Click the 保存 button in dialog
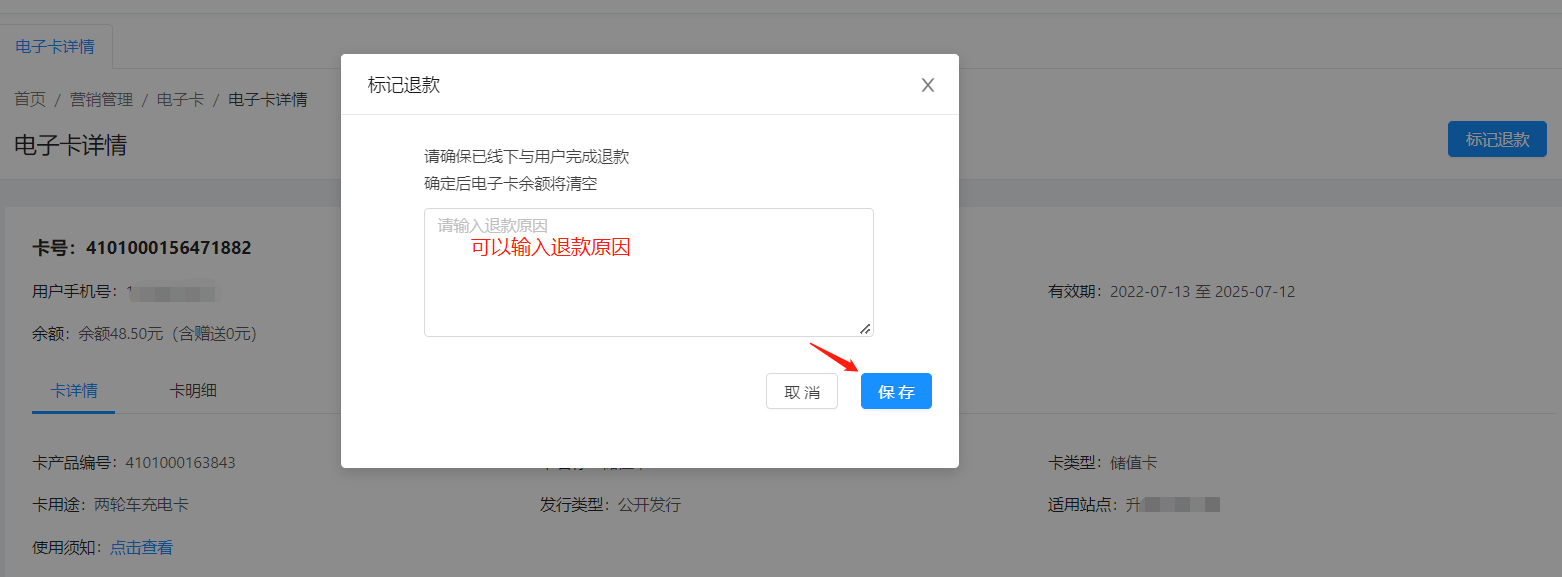The height and width of the screenshot is (577, 1562). point(896,391)
